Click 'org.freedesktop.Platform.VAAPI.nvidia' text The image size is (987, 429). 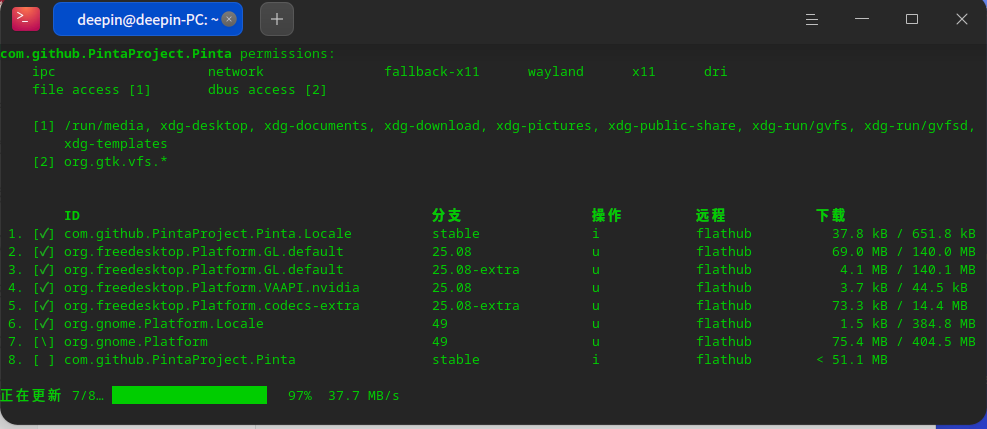[212, 288]
